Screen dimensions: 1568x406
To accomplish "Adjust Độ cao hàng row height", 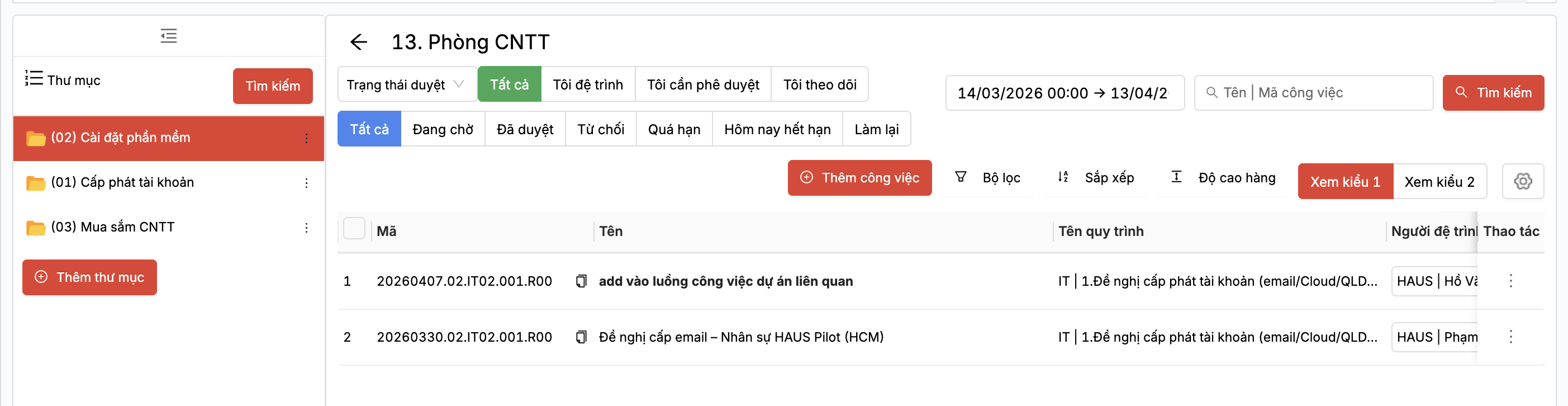I will click(1223, 177).
